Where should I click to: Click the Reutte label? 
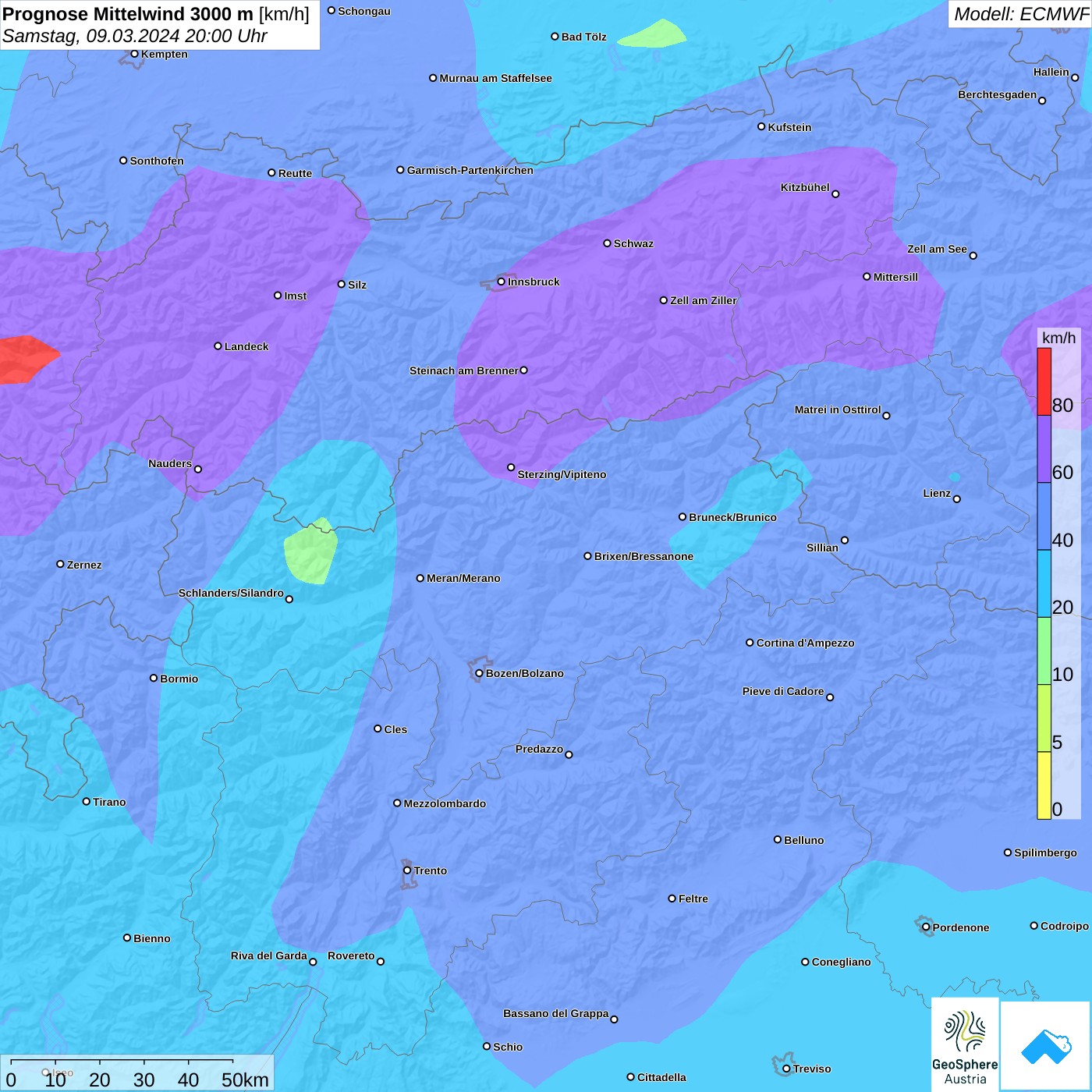295,173
